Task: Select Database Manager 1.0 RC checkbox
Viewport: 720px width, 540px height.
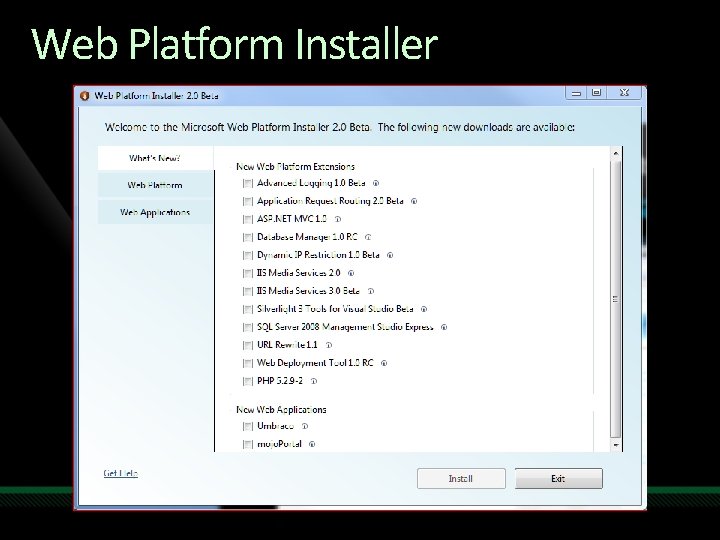Action: [248, 237]
